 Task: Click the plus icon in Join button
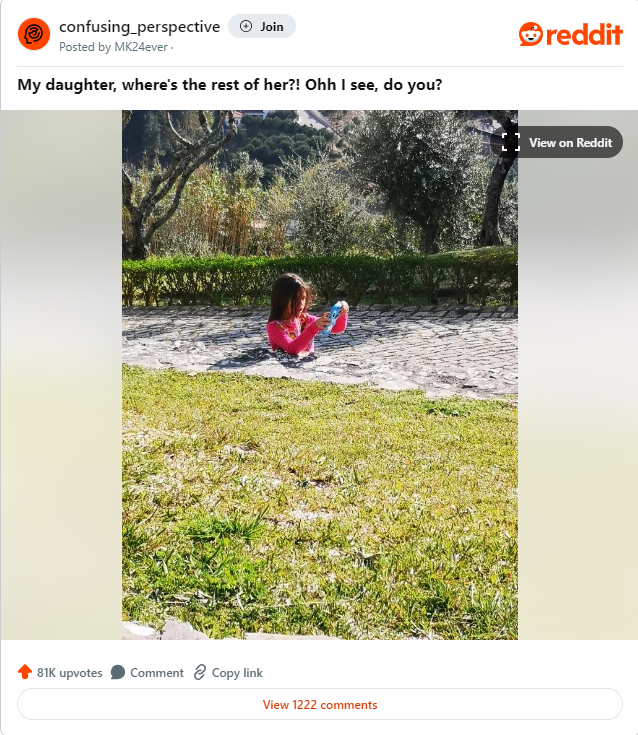(x=246, y=26)
